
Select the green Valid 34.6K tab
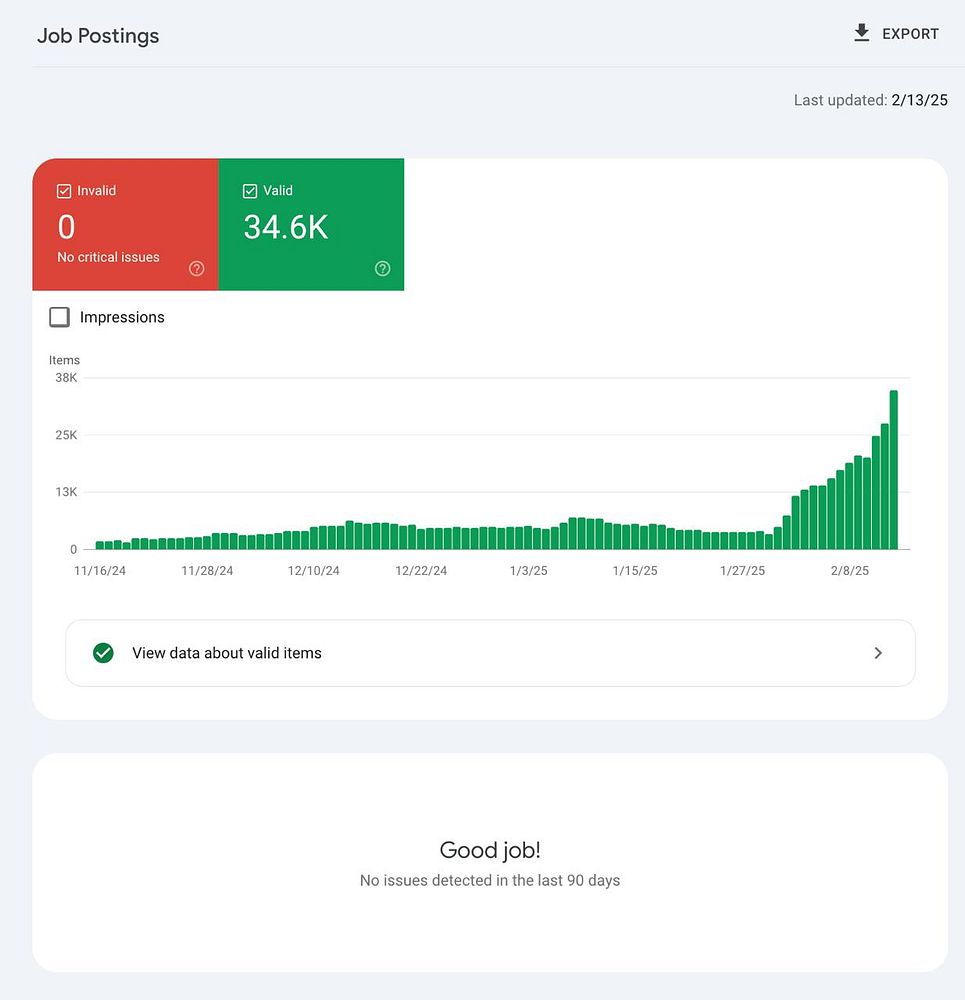click(x=311, y=225)
